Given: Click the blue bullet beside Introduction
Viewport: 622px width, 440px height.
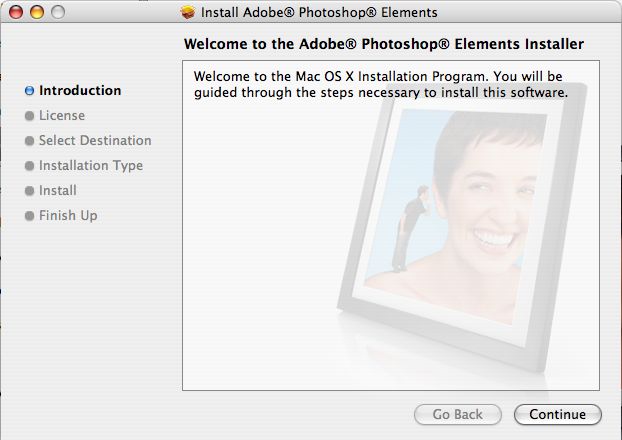Looking at the screenshot, I should [29, 91].
